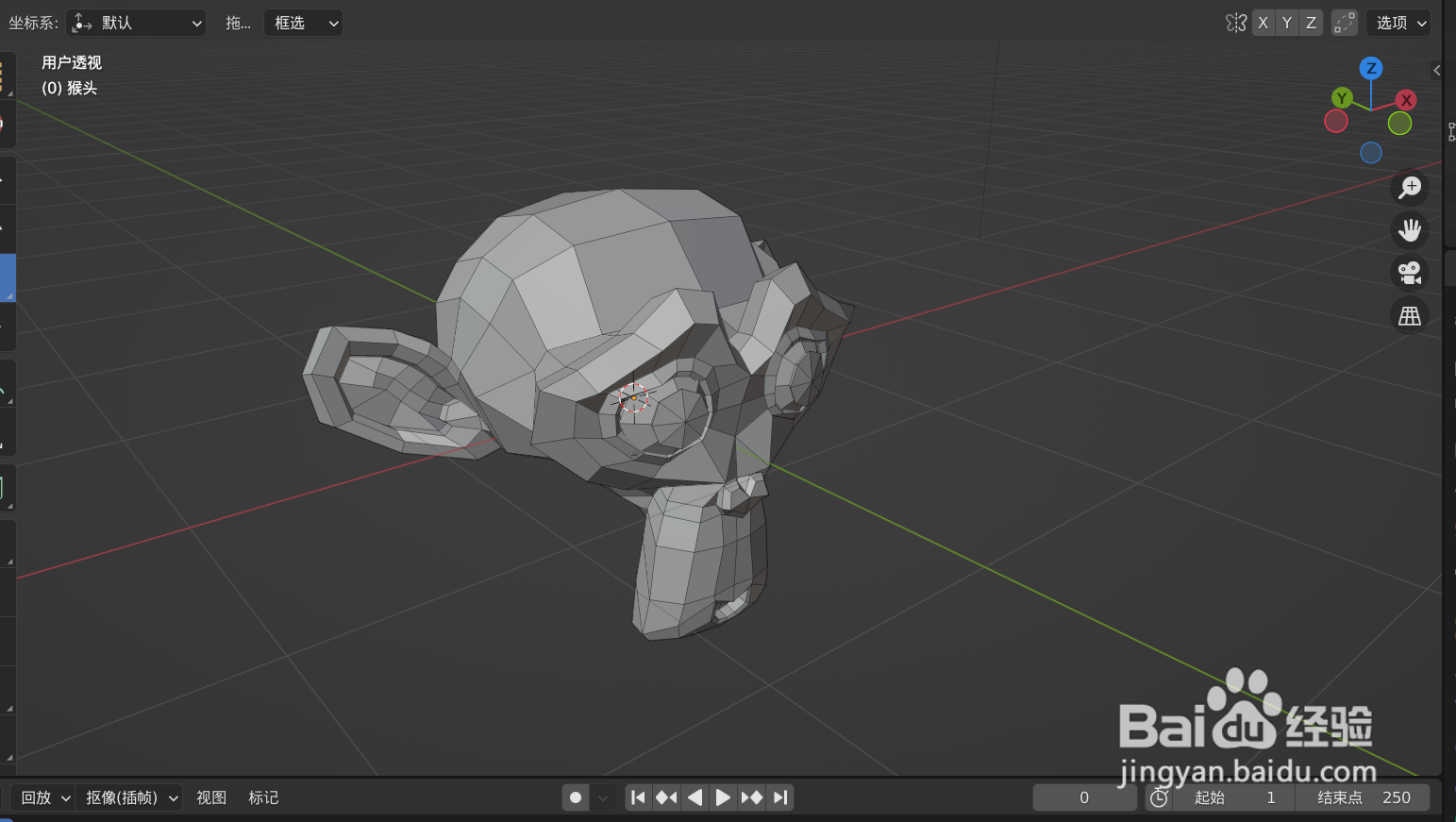
Task: Click the negative Y green gizmo circle
Action: click(1399, 124)
